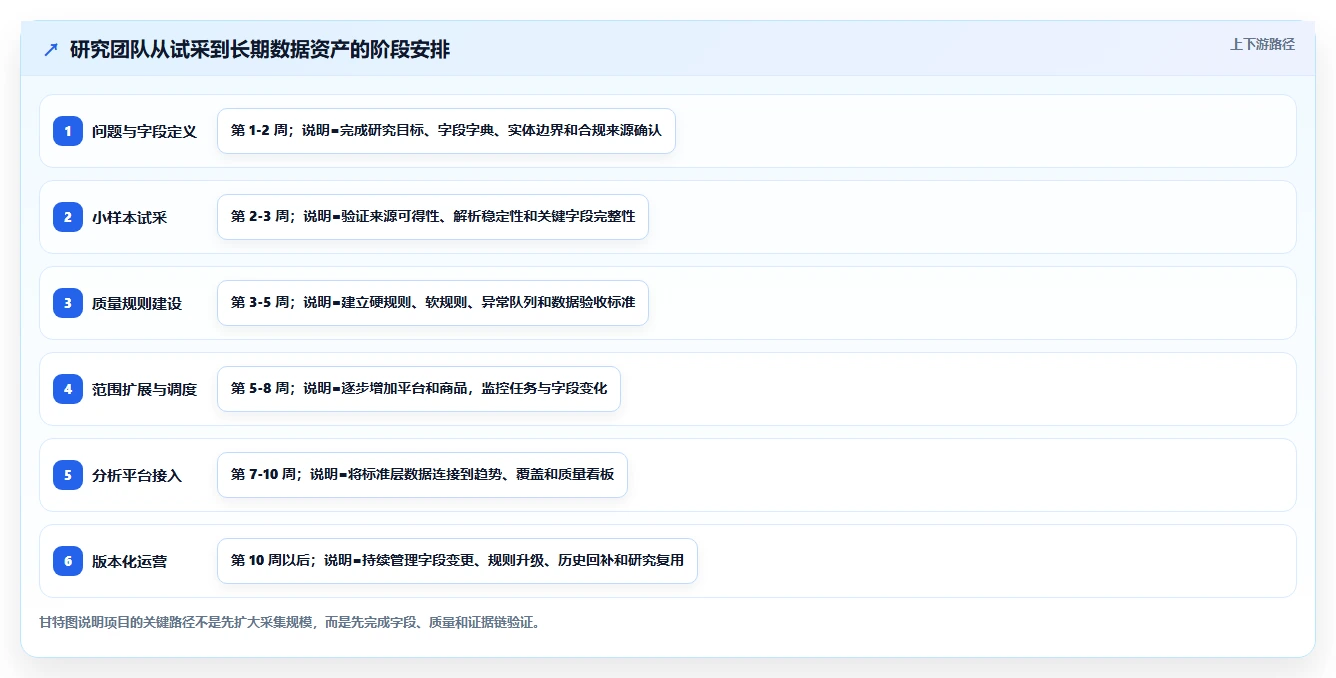Click step number badge 4
1336x678 pixels.
click(68, 389)
